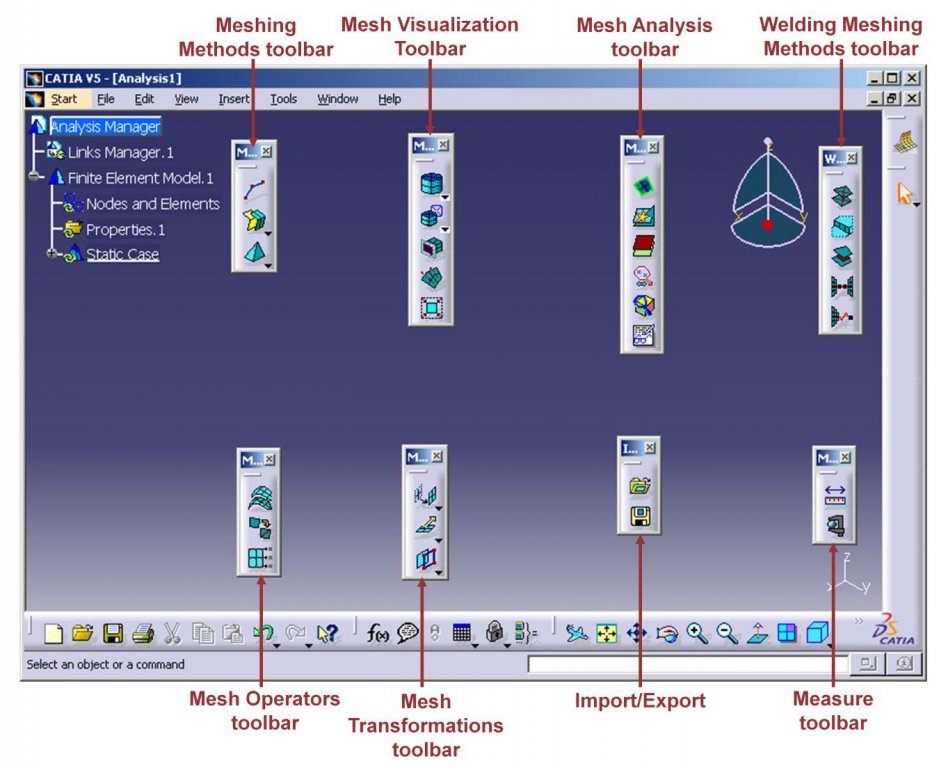Open the Tools menu

point(283,99)
